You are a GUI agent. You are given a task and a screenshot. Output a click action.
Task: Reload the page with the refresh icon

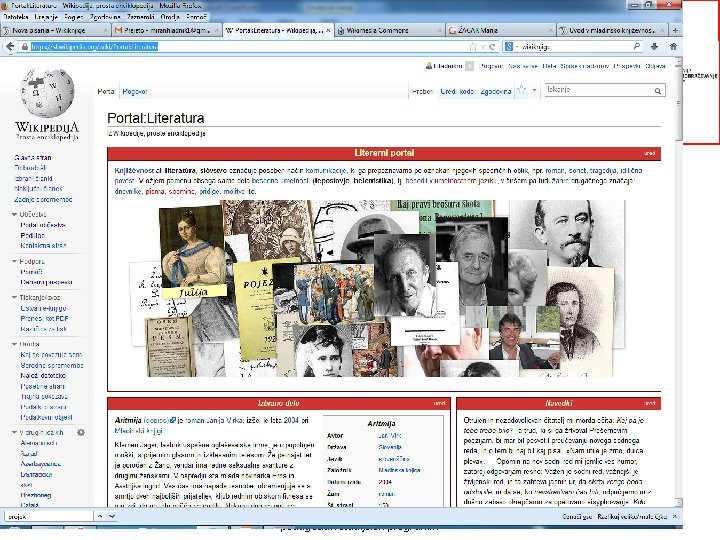click(x=492, y=47)
